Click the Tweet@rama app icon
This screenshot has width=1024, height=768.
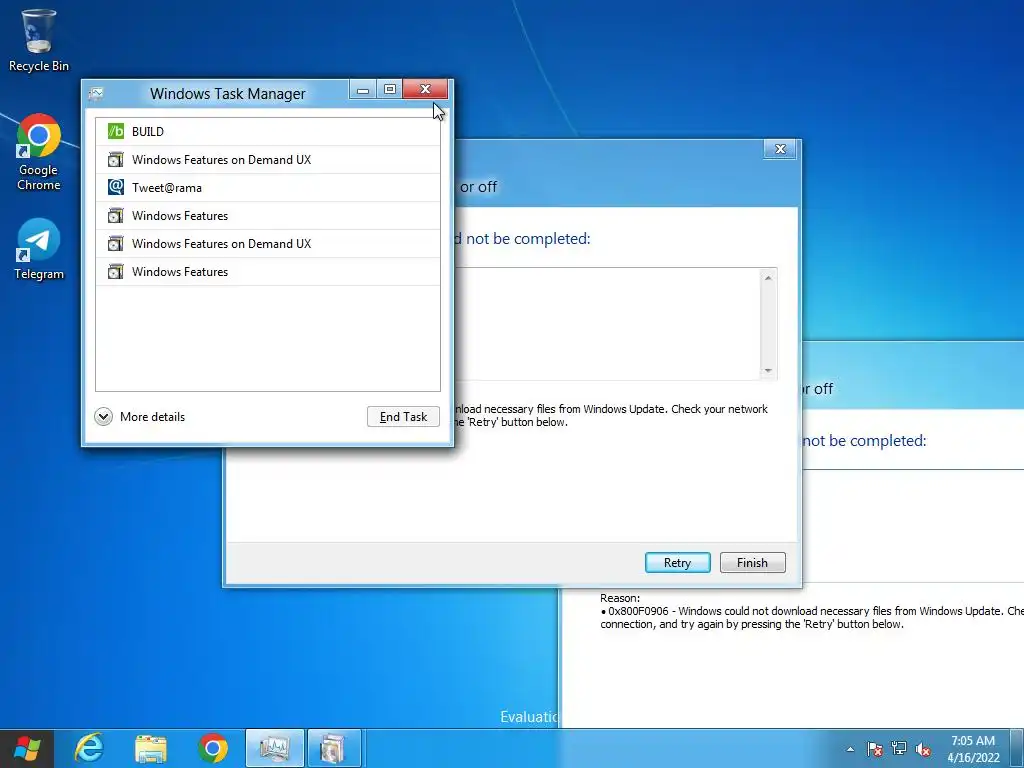(x=116, y=187)
